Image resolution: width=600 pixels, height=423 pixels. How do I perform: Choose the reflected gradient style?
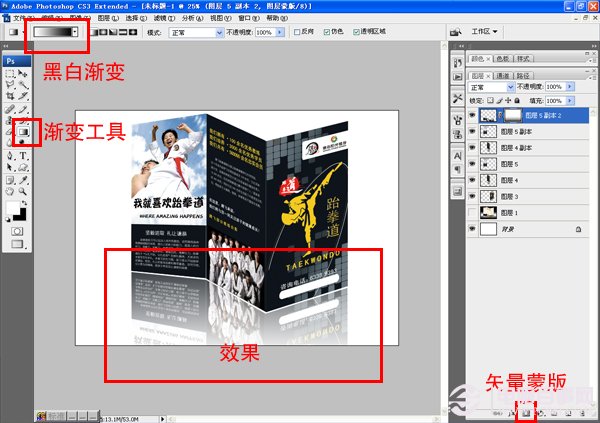point(123,32)
